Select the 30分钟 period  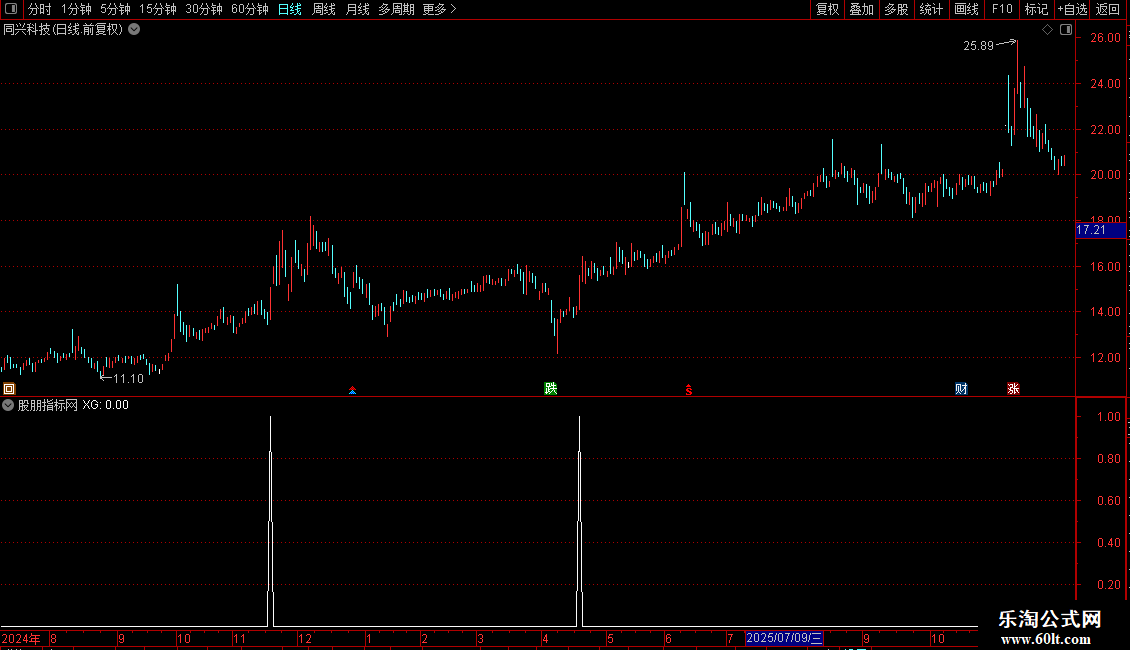(204, 9)
